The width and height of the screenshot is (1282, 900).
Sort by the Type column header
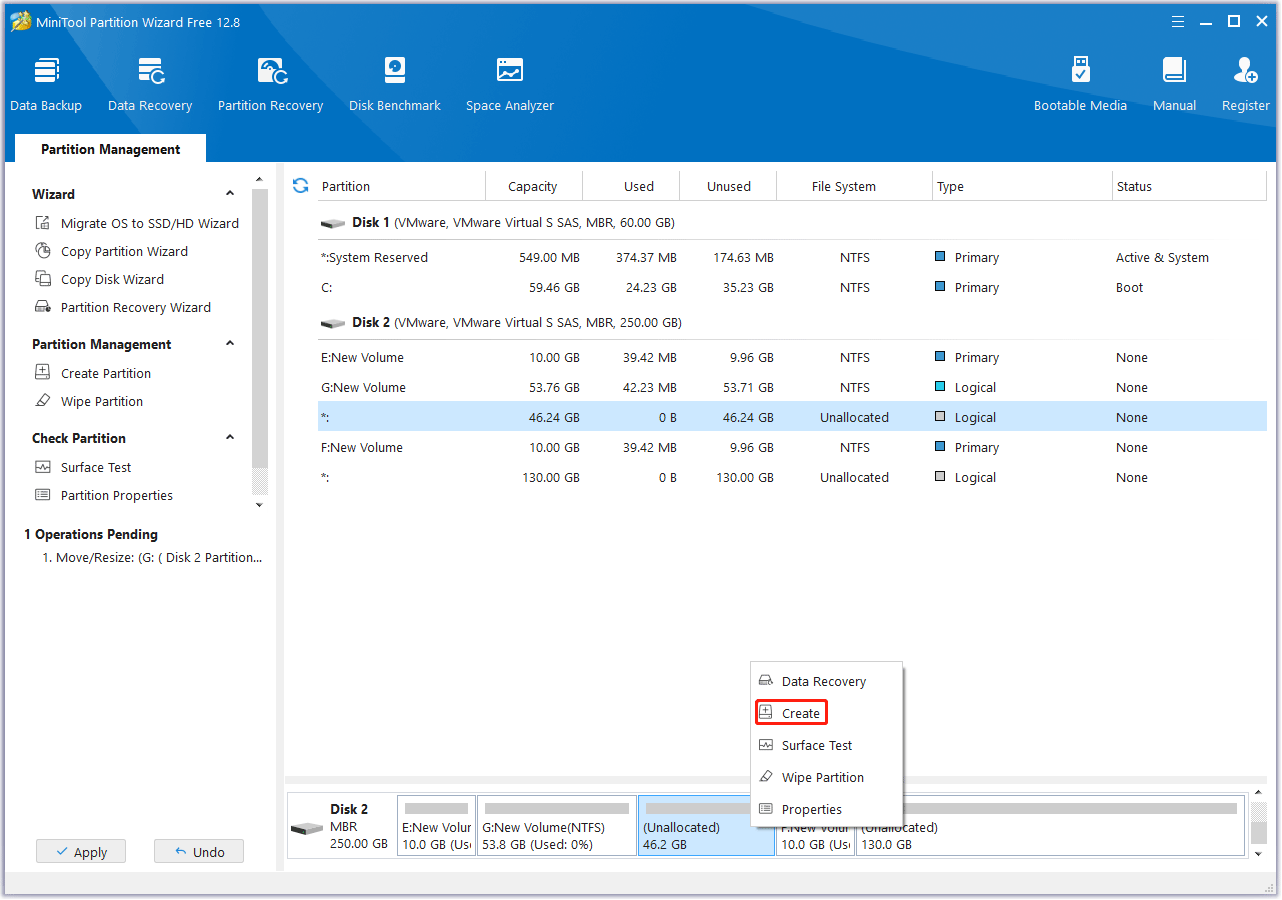(1022, 186)
